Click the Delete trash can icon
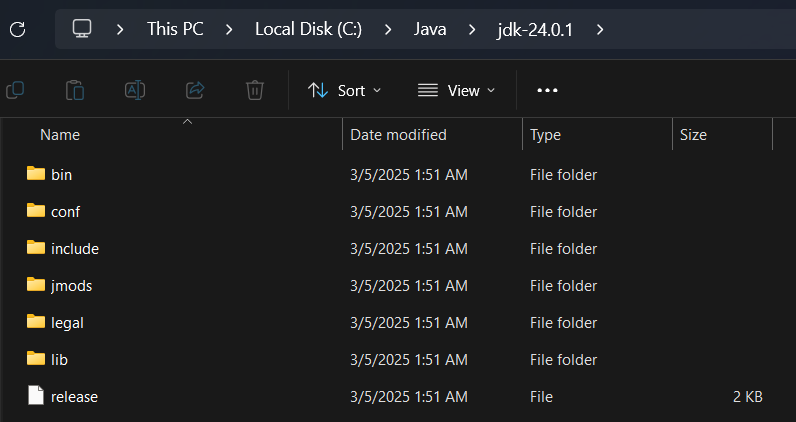The image size is (796, 422). coord(255,90)
